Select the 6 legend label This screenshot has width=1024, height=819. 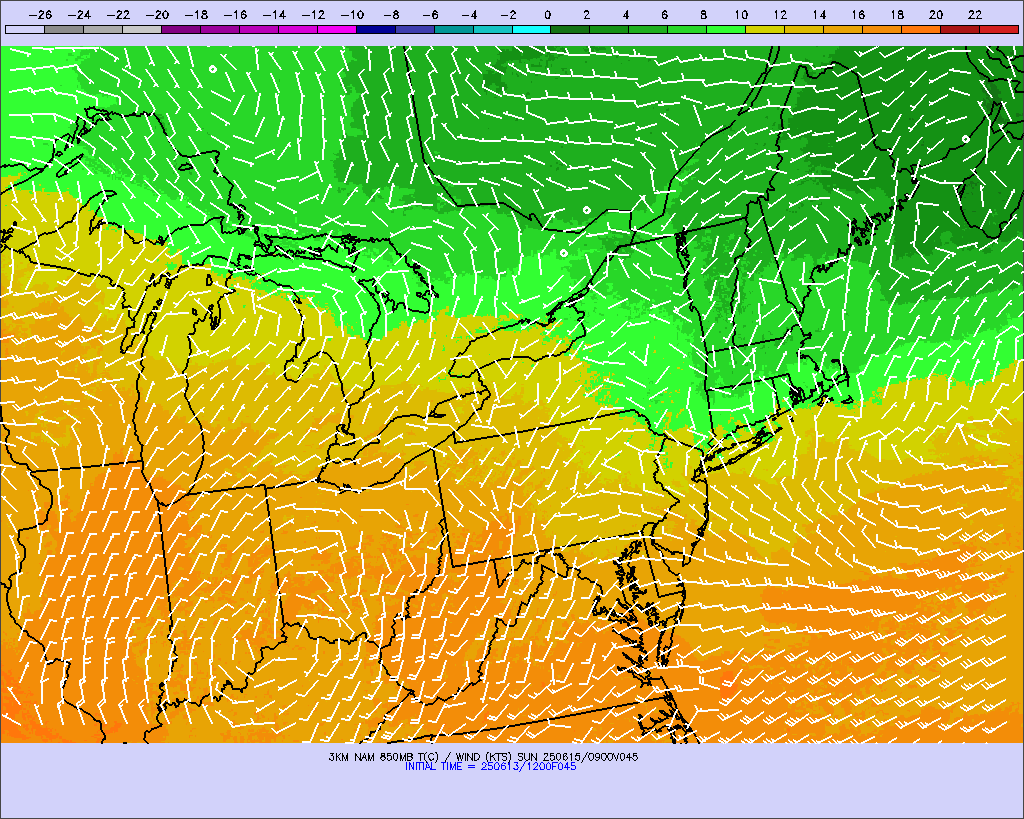click(x=664, y=14)
